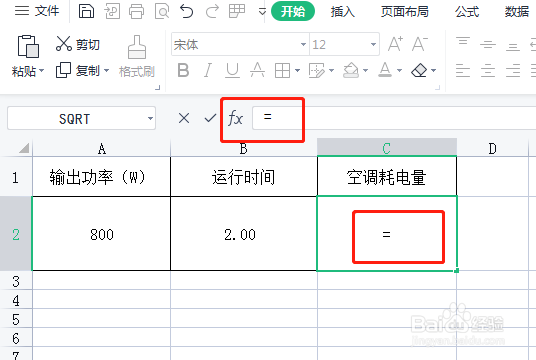The height and width of the screenshot is (360, 536).
Task: Cancel formula entry with X
Action: tap(184, 118)
